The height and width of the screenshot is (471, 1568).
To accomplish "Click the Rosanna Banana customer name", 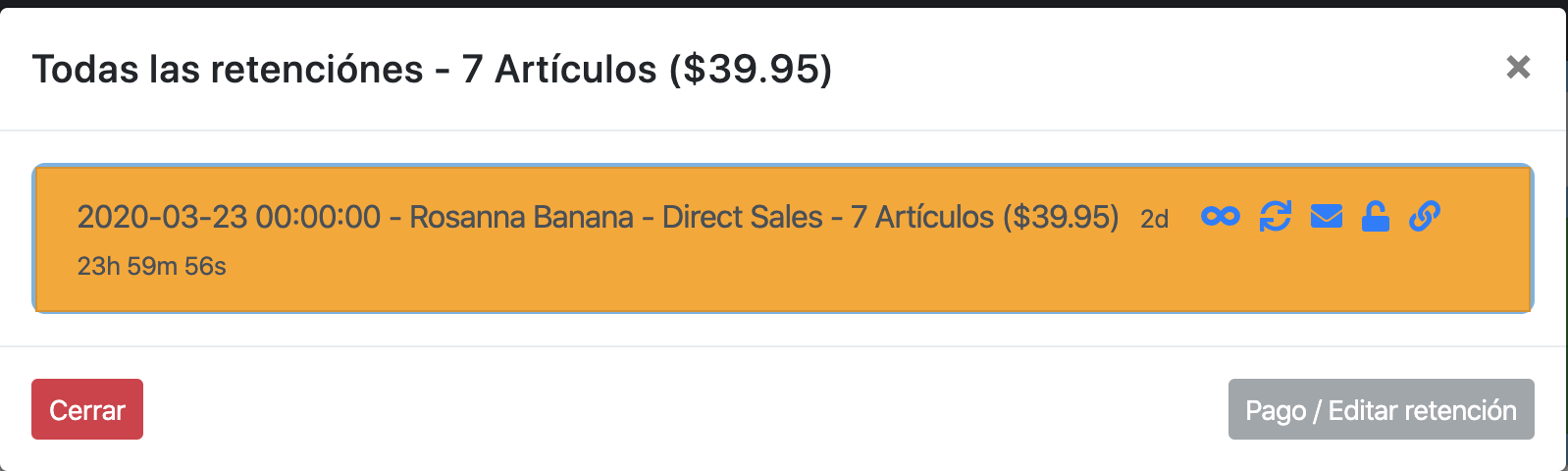I will tap(521, 217).
